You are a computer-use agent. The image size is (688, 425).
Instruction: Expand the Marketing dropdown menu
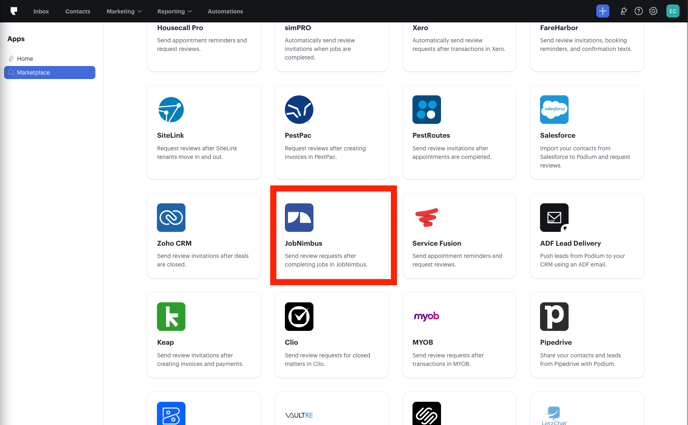[124, 11]
